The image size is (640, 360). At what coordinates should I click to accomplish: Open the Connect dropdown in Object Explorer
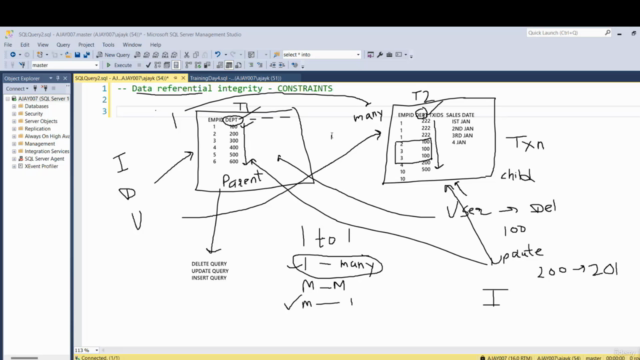(17, 89)
